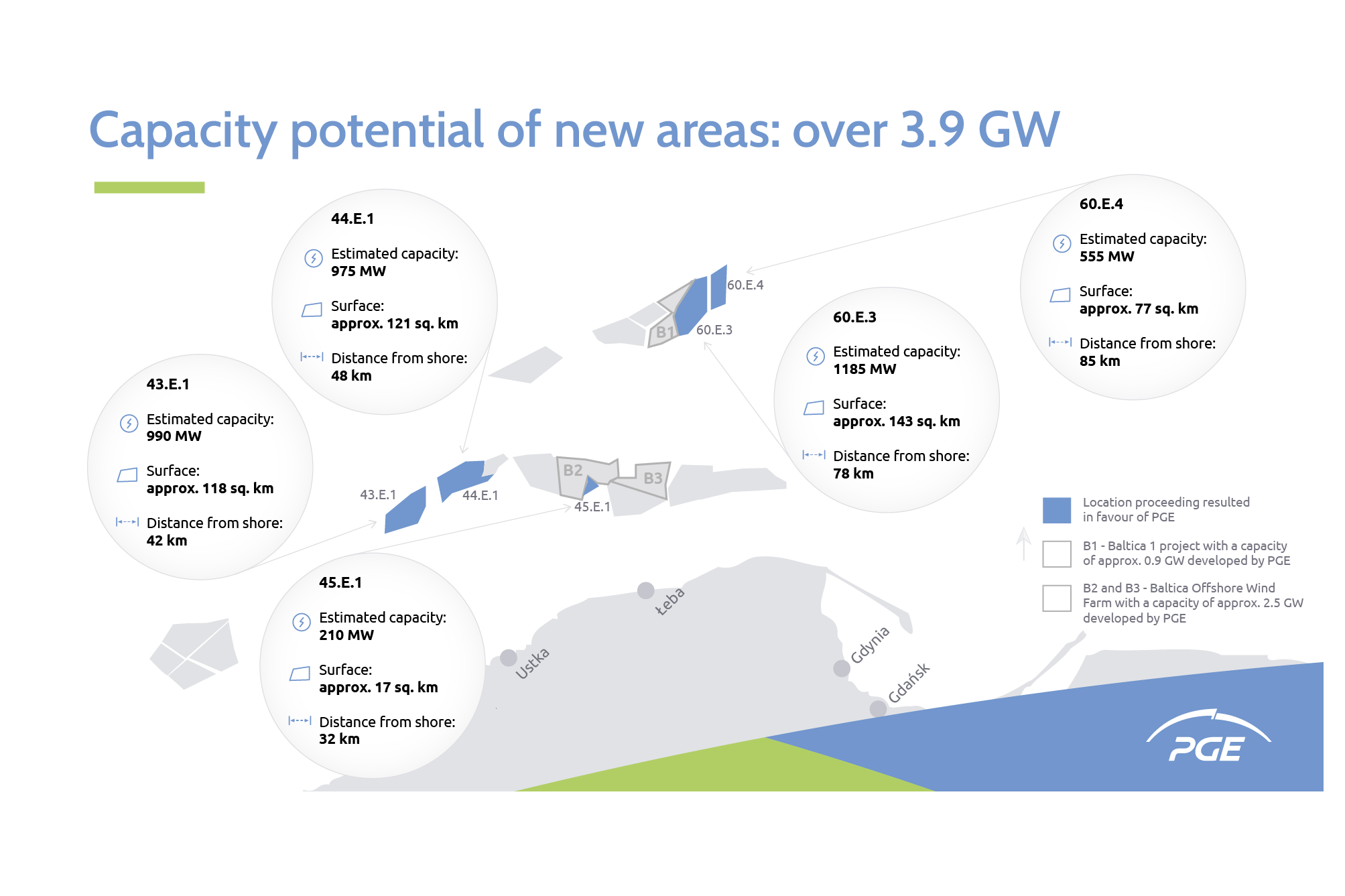Click the '1185 MW' capacity value
This screenshot has height=896, width=1345.
(x=864, y=369)
